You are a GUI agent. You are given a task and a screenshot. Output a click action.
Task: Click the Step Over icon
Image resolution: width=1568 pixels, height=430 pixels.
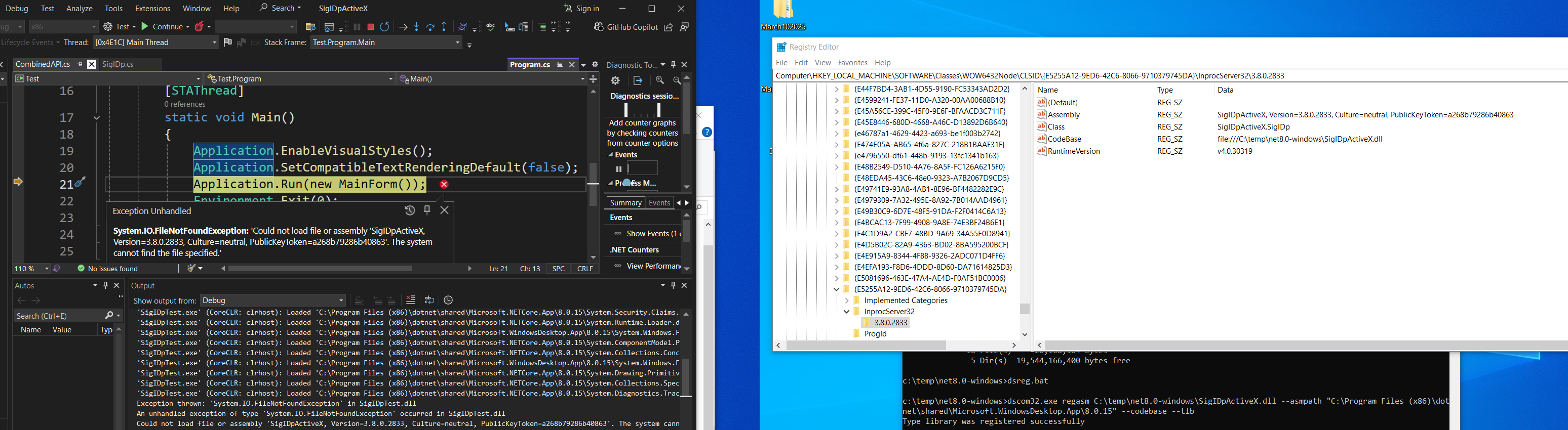(x=431, y=27)
